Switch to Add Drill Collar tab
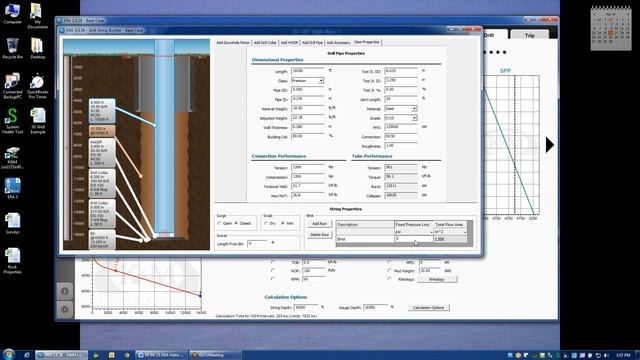 [x=265, y=42]
